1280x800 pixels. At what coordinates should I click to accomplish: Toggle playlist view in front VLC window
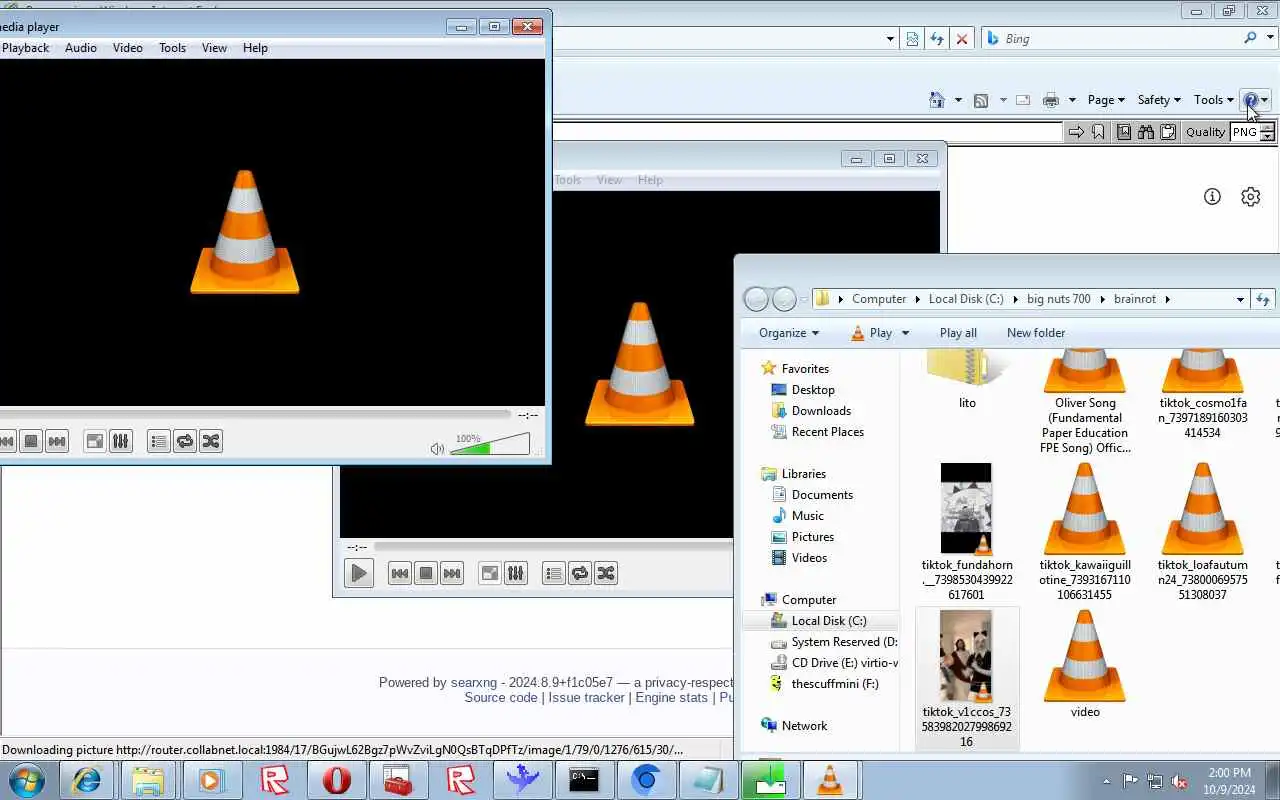pos(158,441)
